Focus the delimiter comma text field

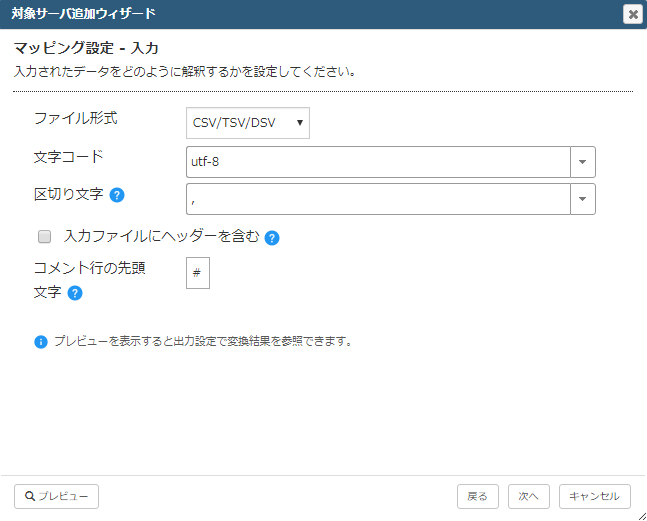point(378,199)
